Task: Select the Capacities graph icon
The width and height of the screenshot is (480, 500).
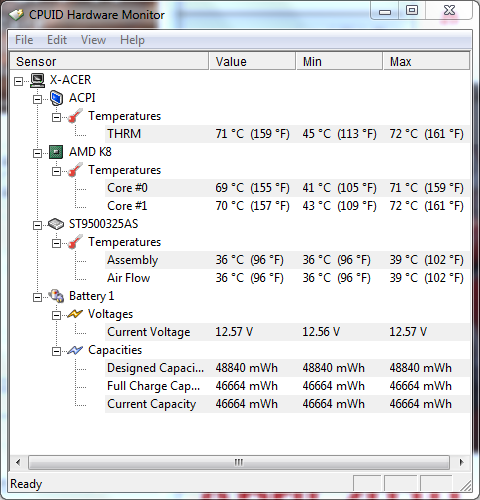Action: [x=75, y=350]
